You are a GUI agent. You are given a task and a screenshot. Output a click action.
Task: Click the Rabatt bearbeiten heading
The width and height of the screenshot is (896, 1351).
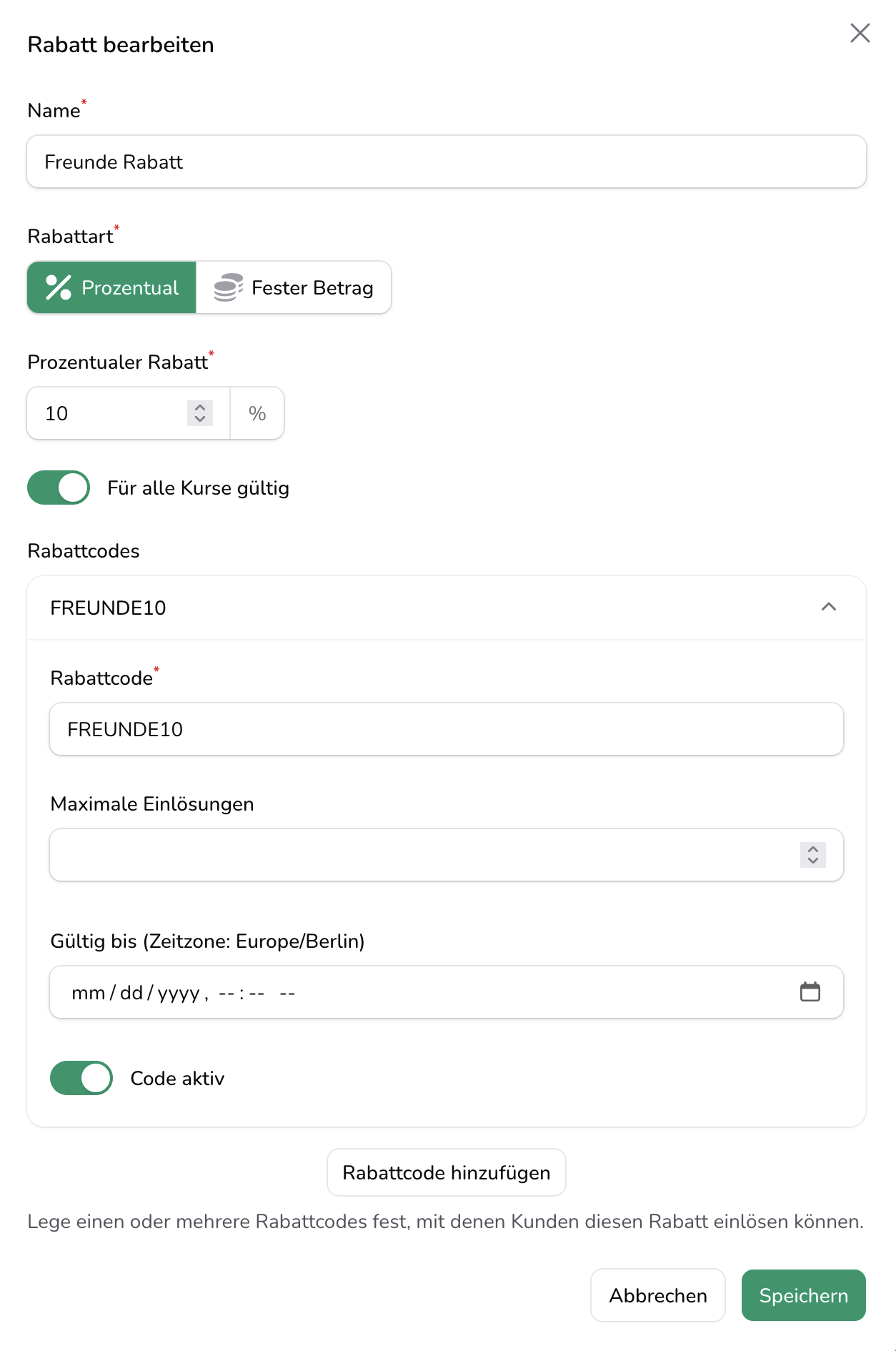point(121,45)
